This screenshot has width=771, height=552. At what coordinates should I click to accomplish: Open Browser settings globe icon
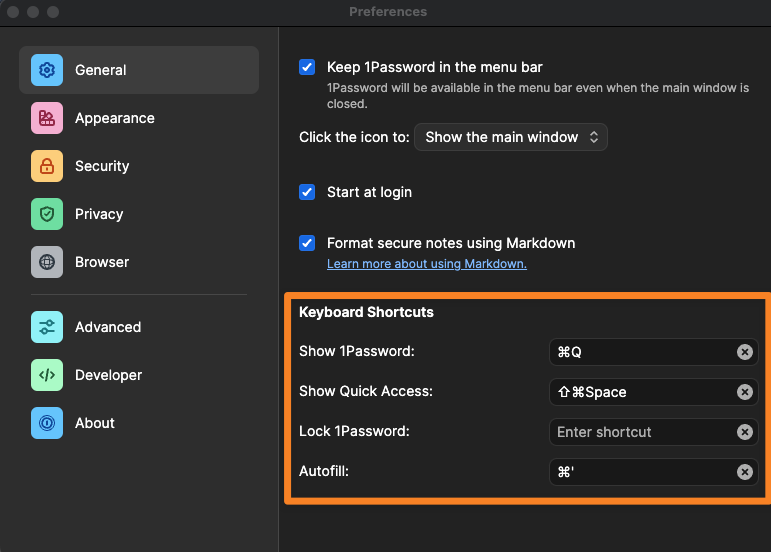[x=47, y=262]
